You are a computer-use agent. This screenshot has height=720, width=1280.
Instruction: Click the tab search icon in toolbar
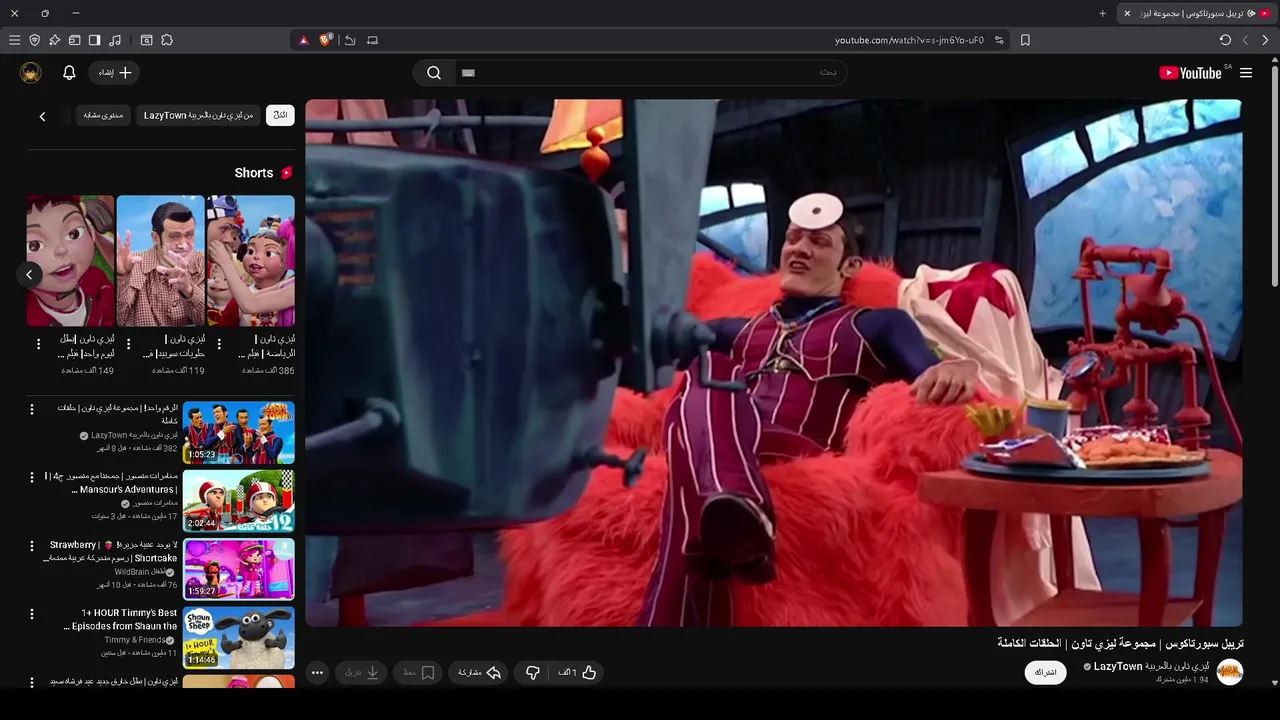click(146, 40)
